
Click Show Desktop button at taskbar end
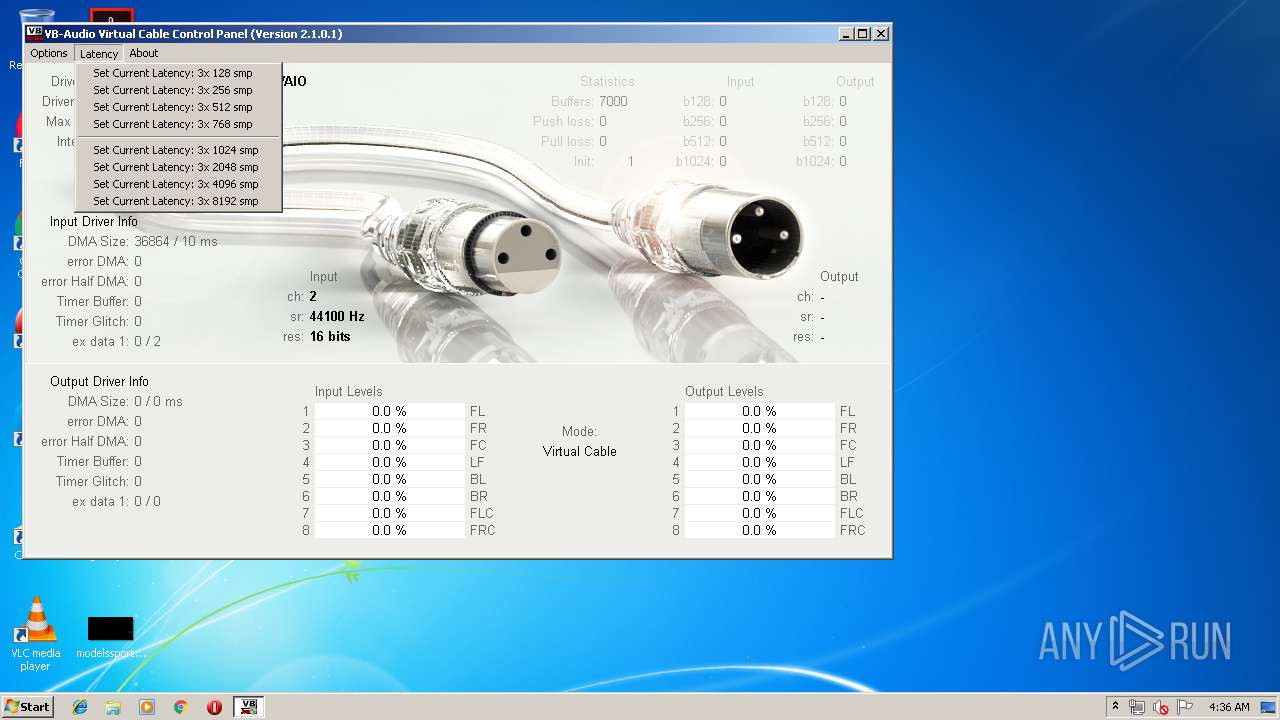click(1270, 707)
